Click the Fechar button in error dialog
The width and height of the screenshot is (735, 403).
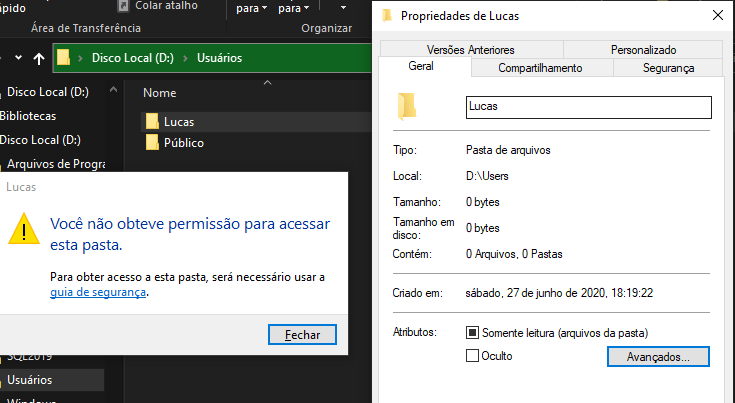302,335
